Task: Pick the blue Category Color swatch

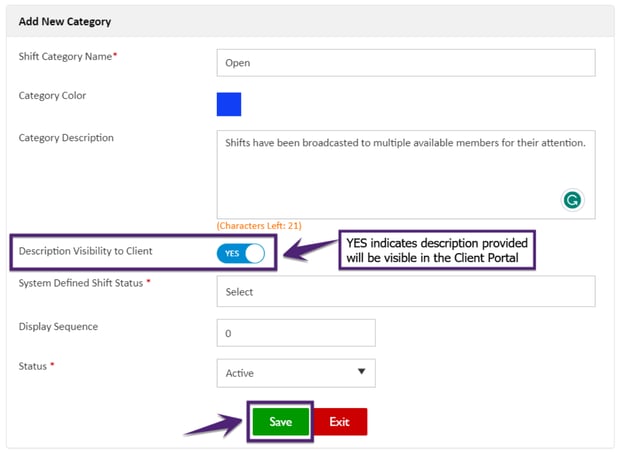Action: click(x=229, y=104)
